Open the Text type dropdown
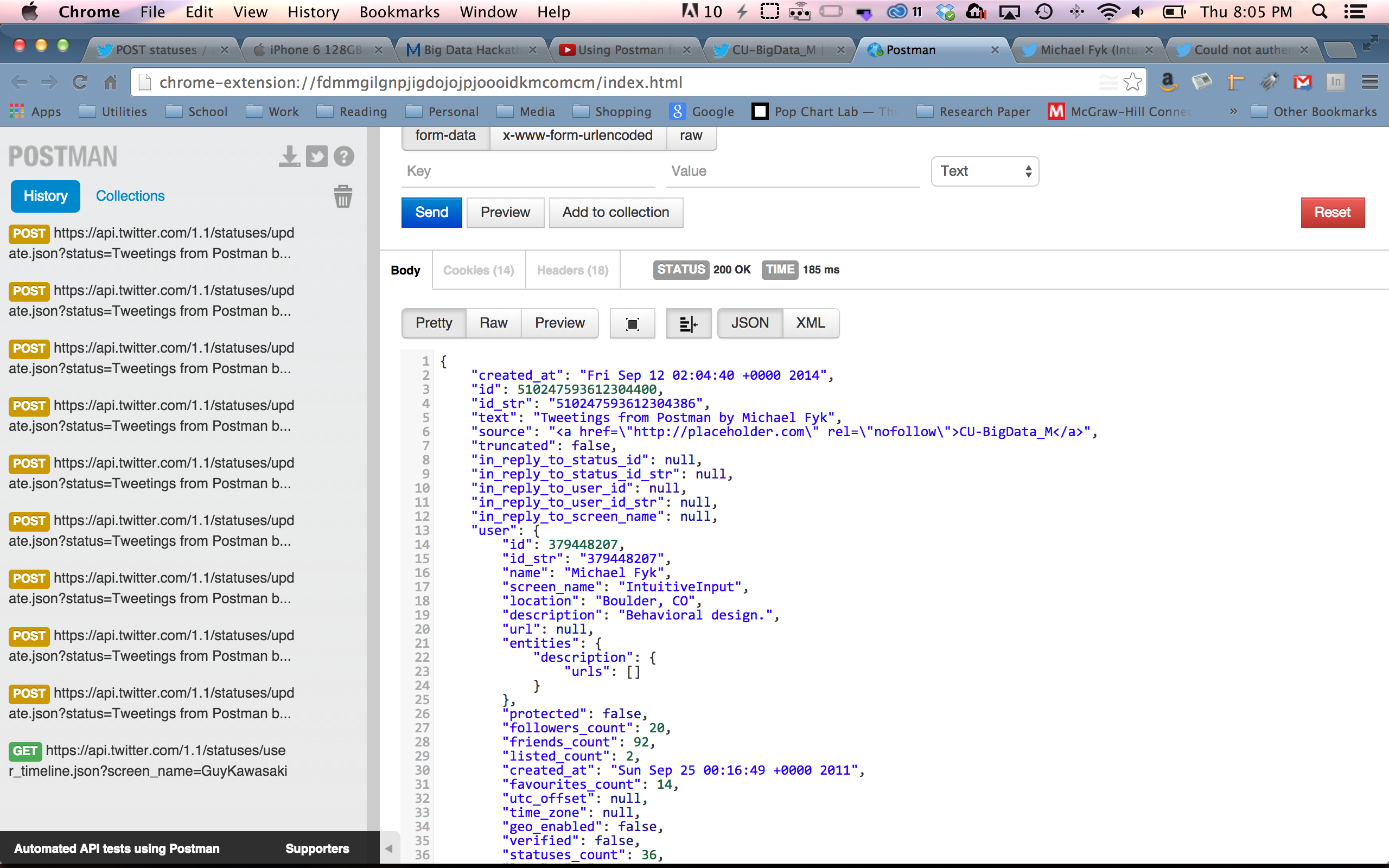This screenshot has width=1389, height=868. click(984, 171)
